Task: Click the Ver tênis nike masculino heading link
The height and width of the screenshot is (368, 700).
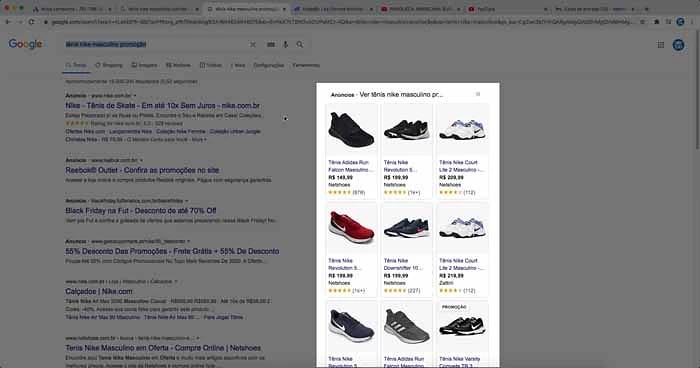Action: (x=401, y=95)
